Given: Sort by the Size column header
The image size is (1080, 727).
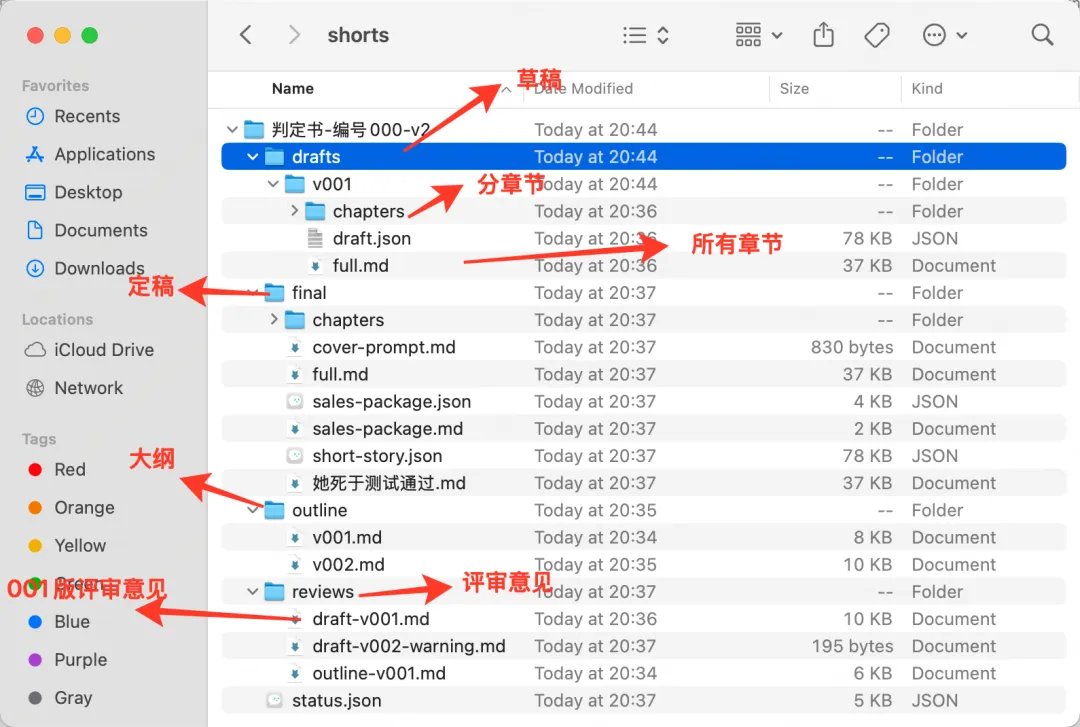Looking at the screenshot, I should click(x=794, y=89).
